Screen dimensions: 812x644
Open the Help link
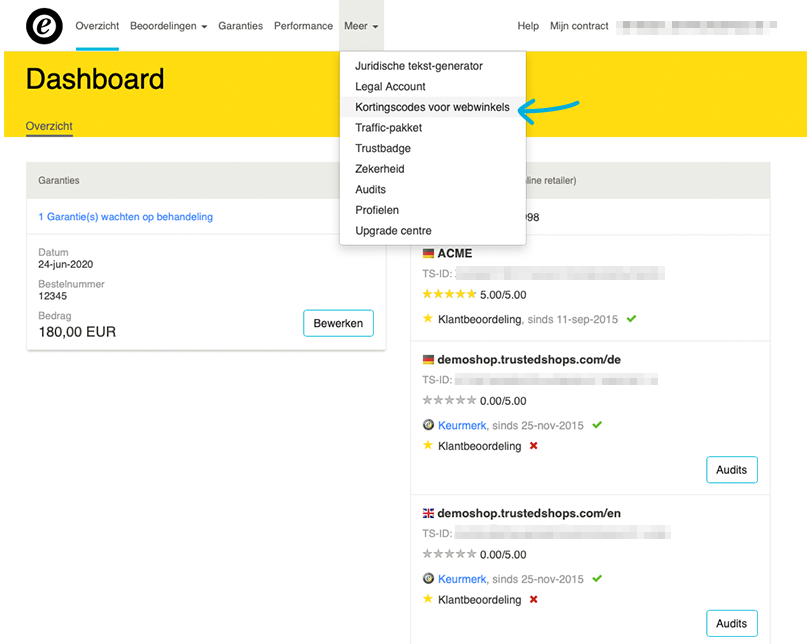[528, 26]
